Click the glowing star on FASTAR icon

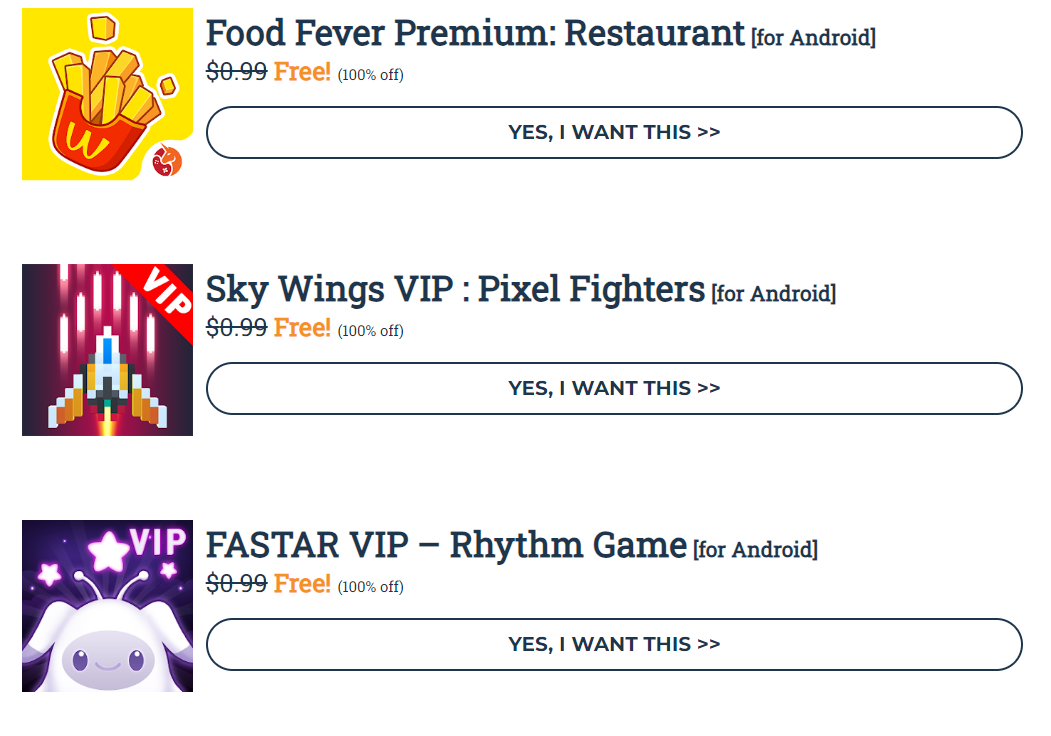pyautogui.click(x=109, y=551)
